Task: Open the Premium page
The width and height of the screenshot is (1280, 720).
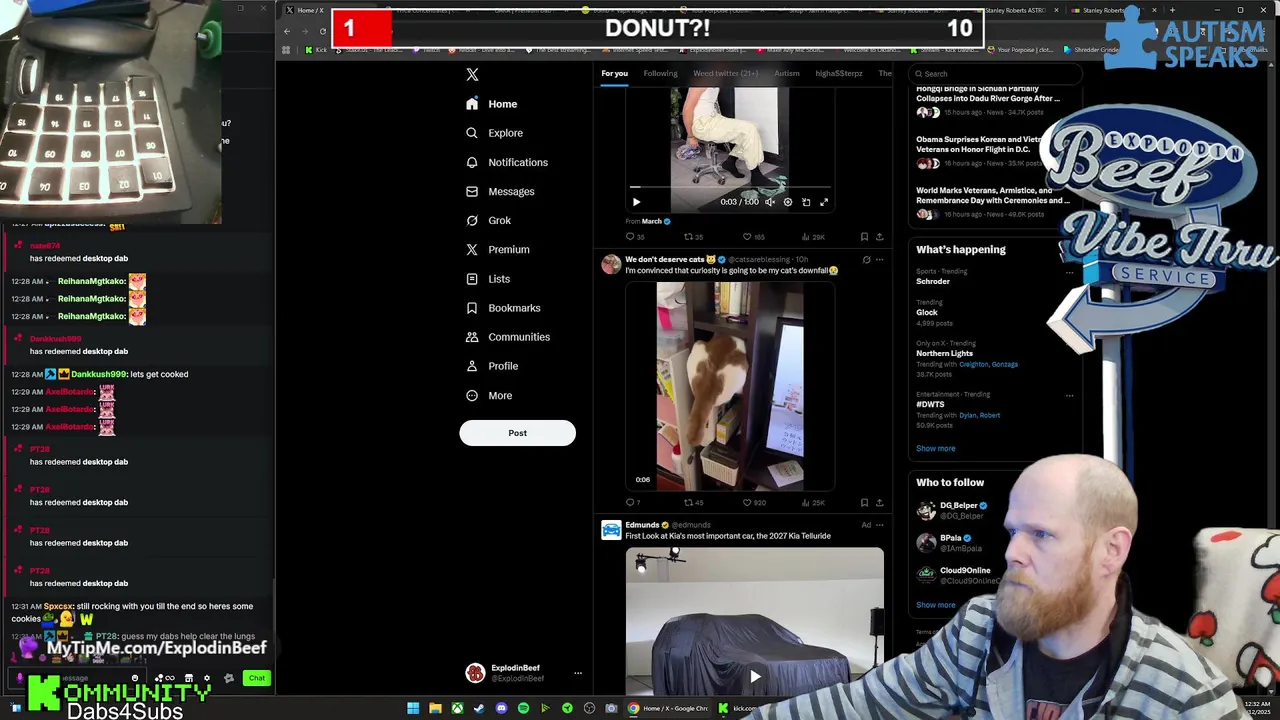Action: coord(497,249)
